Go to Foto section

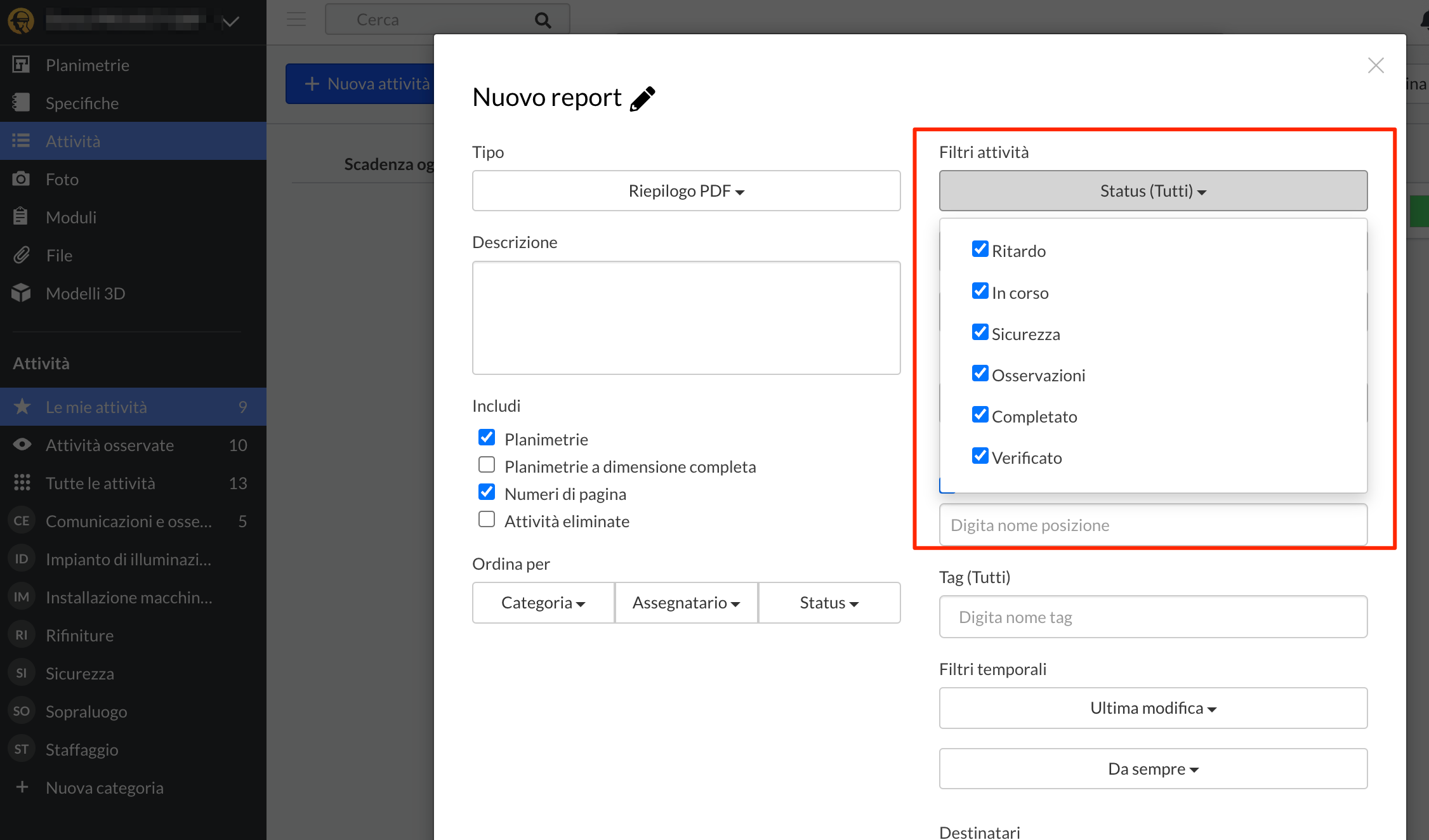tap(133, 179)
